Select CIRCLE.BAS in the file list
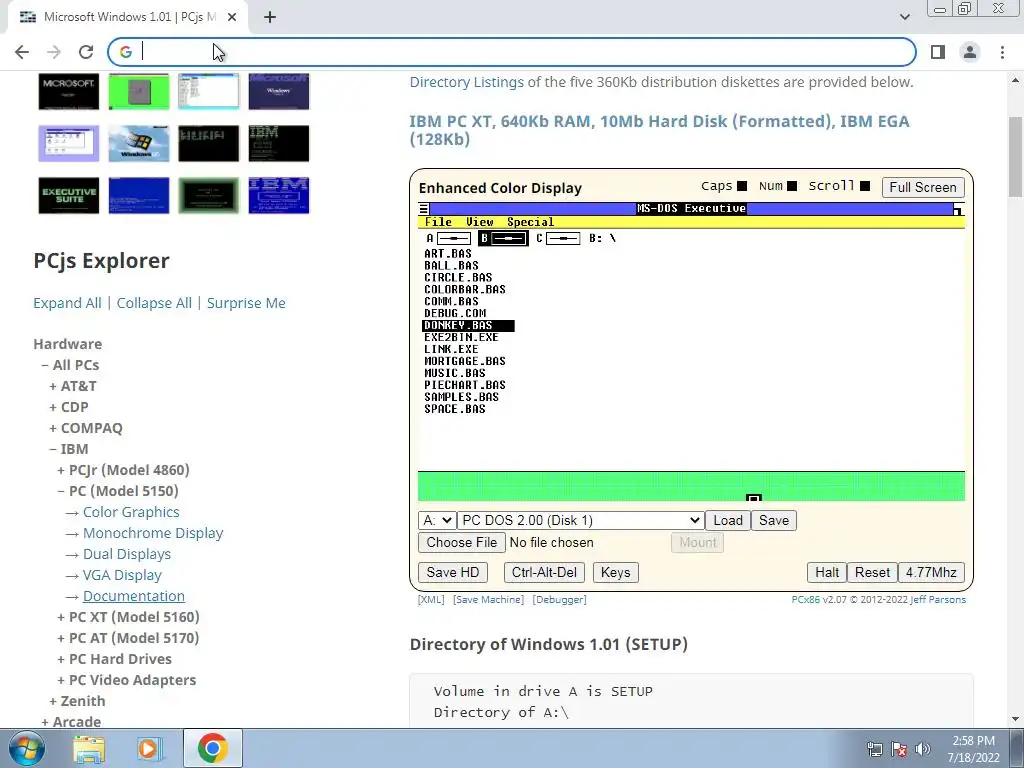The height and width of the screenshot is (768, 1024). click(458, 278)
